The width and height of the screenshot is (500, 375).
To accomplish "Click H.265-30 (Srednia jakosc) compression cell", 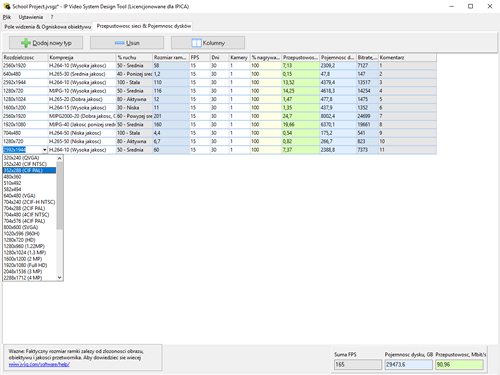I will 82,74.
